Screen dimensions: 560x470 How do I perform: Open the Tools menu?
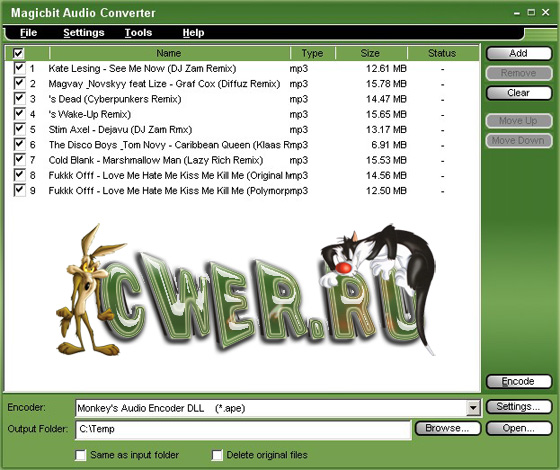pos(138,32)
